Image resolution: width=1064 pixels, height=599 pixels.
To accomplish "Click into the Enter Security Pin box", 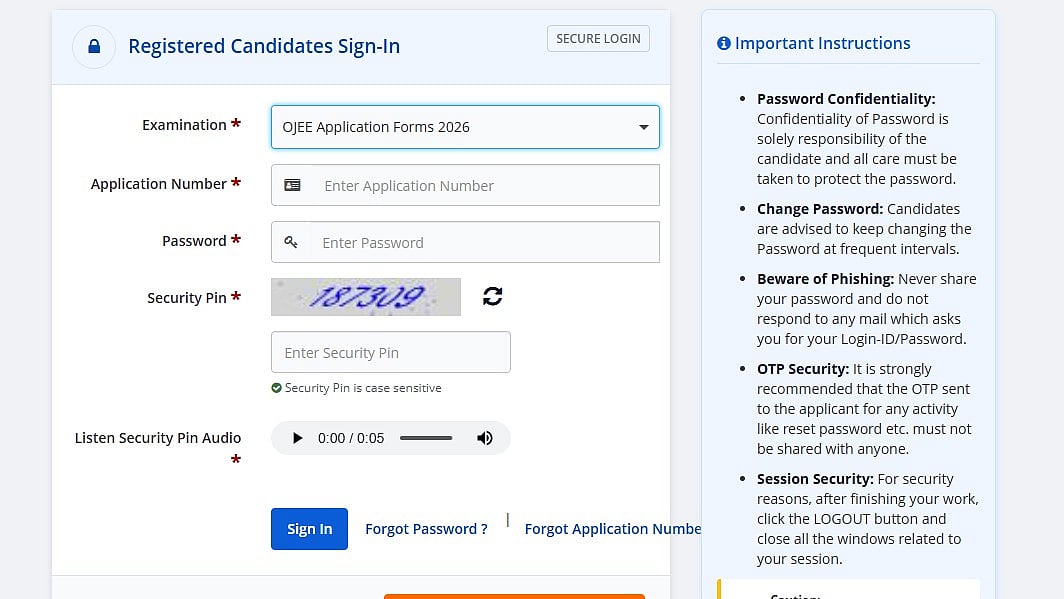I will [390, 352].
